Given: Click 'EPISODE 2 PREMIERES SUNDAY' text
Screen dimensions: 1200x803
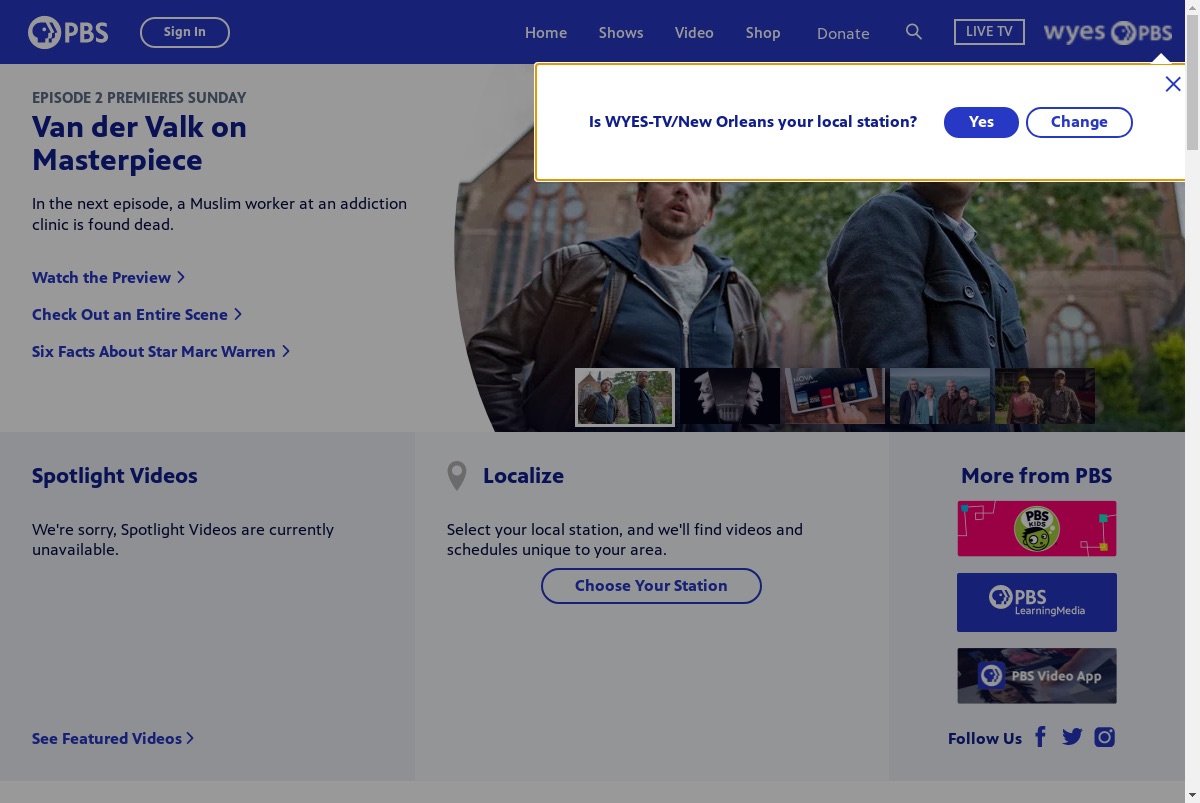Looking at the screenshot, I should pyautogui.click(x=139, y=97).
